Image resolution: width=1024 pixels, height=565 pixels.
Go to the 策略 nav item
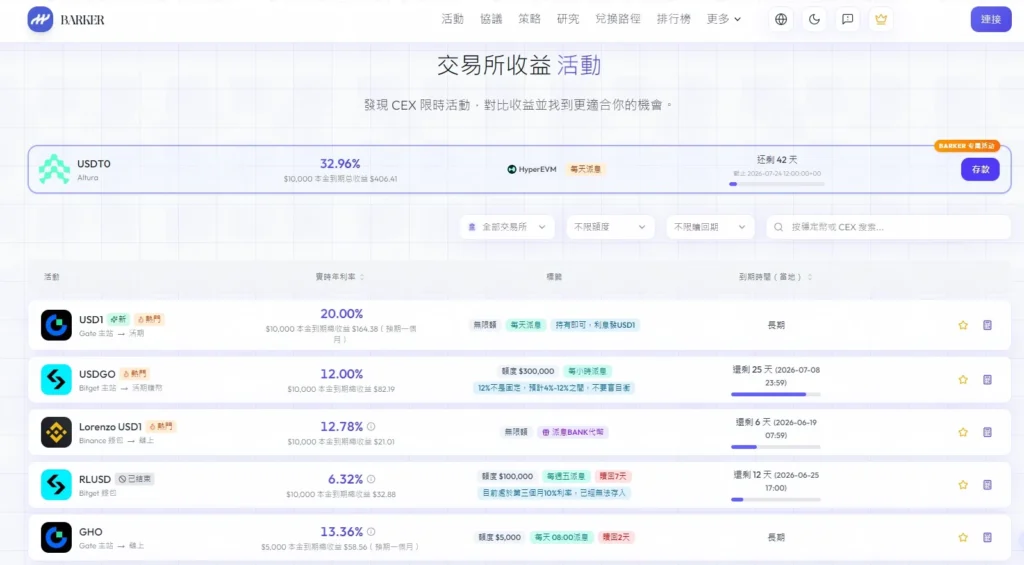pos(530,20)
